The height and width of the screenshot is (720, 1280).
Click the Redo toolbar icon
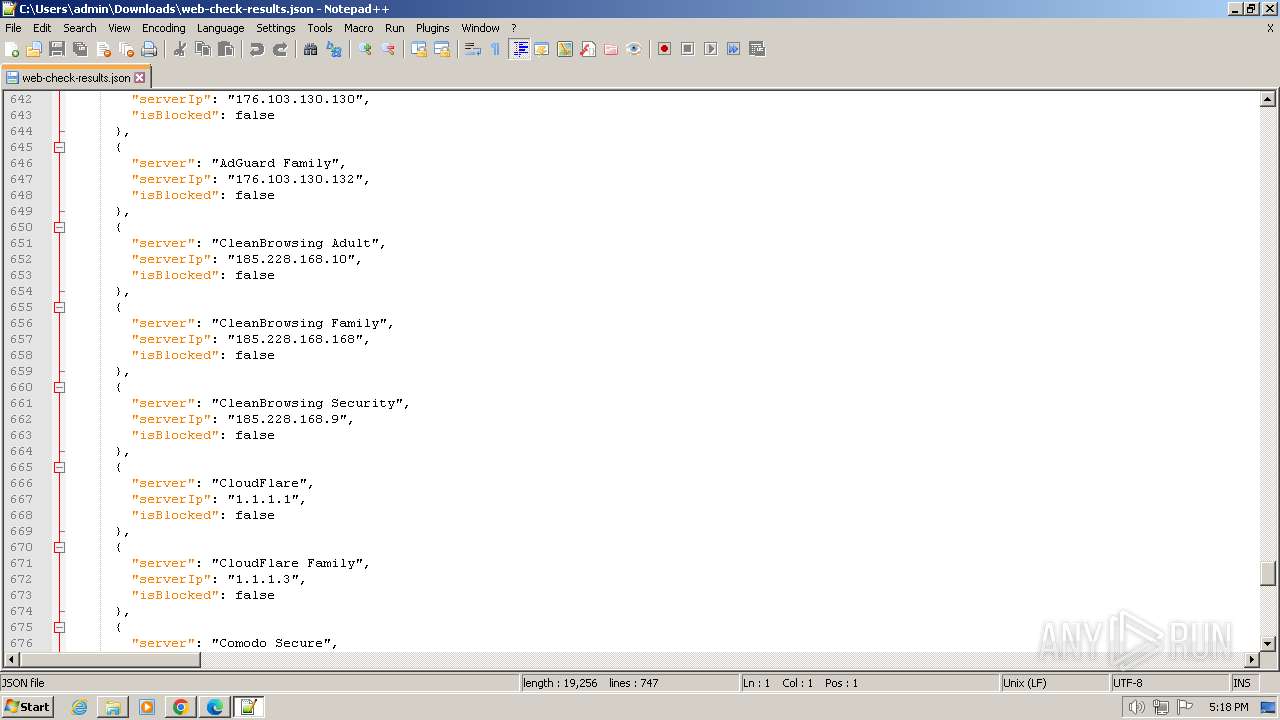pos(280,49)
